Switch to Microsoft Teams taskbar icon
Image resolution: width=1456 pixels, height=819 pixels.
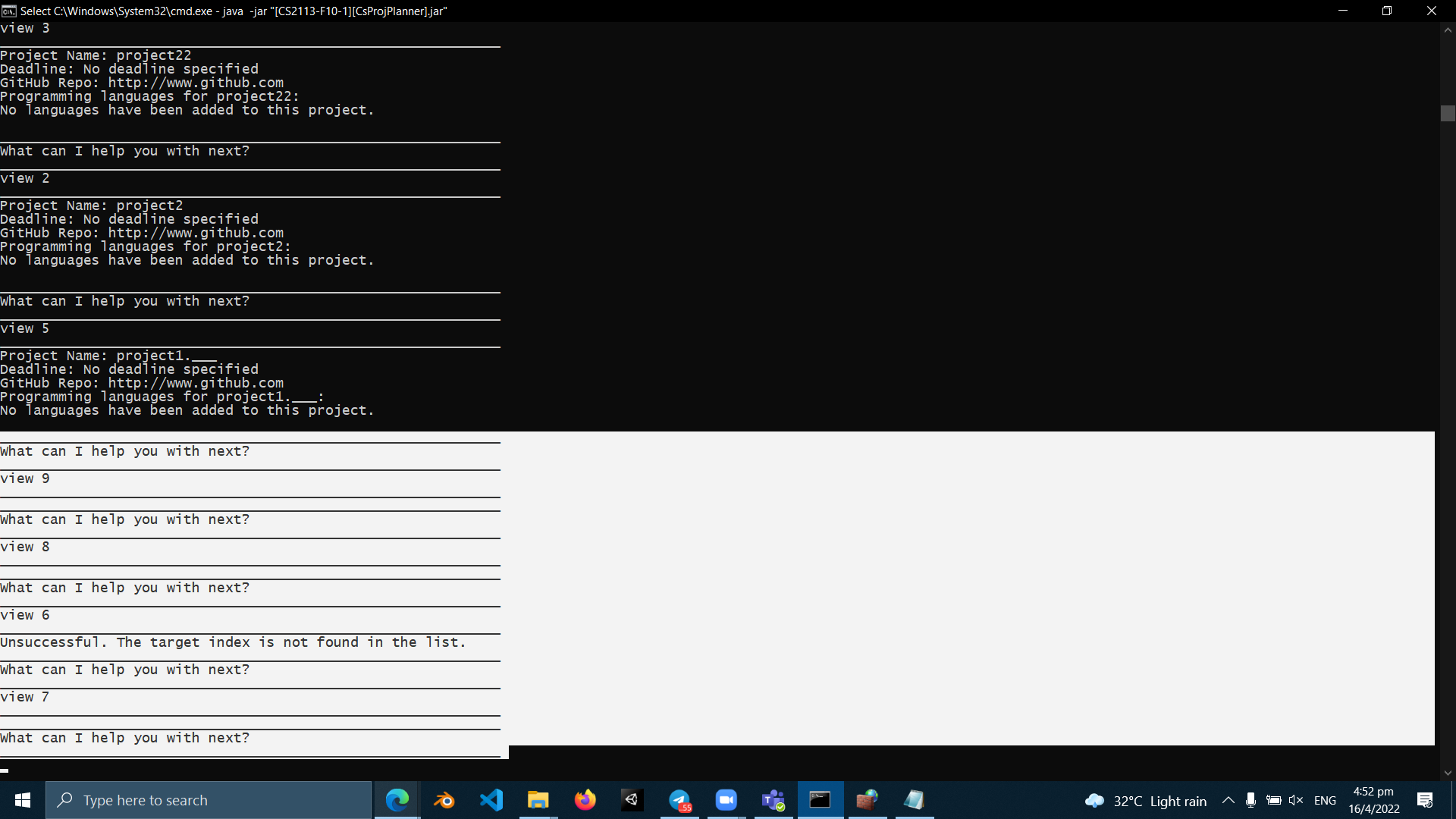(773, 800)
